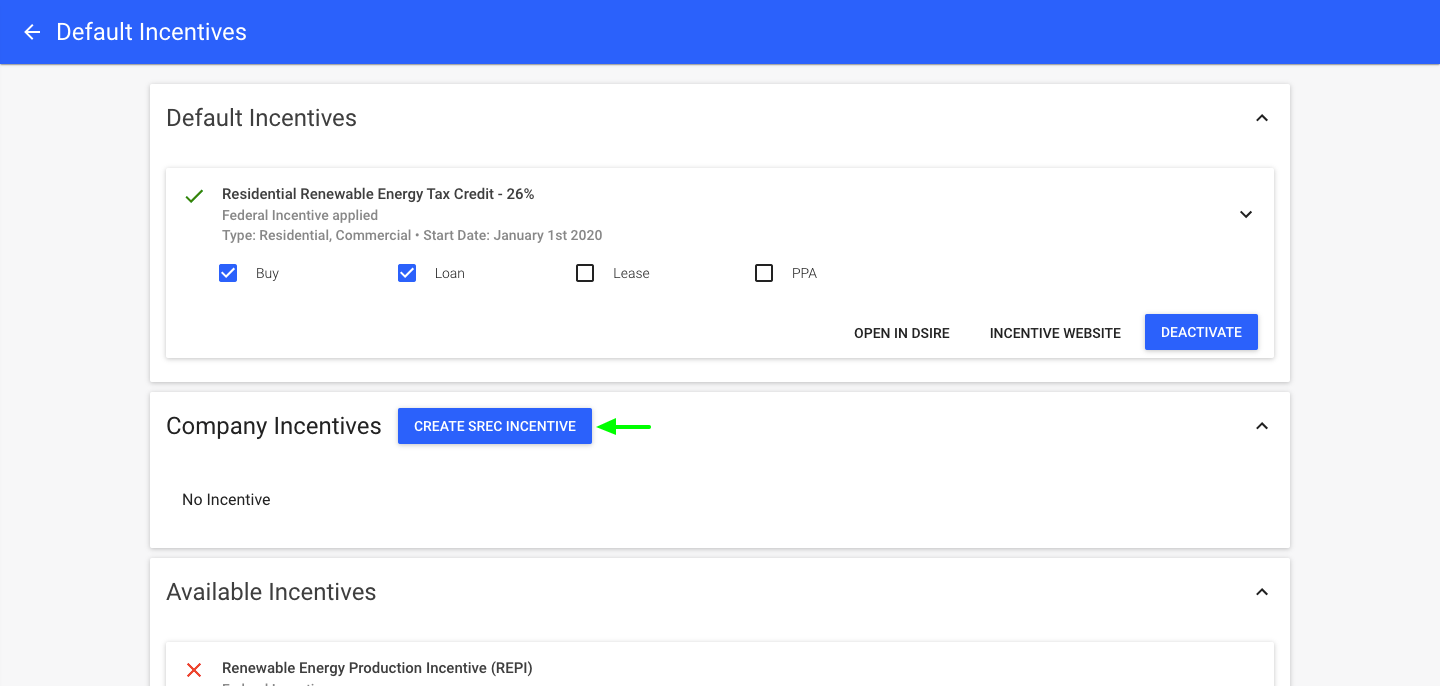
Task: Click the green checkmark beside the tax credit
Action: tap(193, 195)
